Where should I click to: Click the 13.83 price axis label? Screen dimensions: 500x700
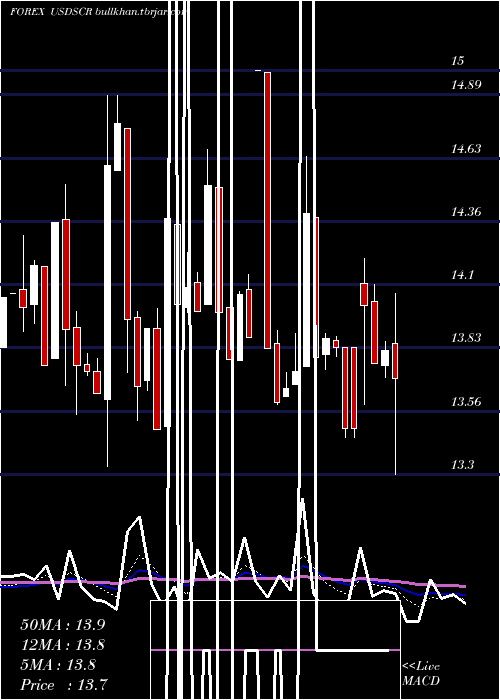click(x=466, y=338)
